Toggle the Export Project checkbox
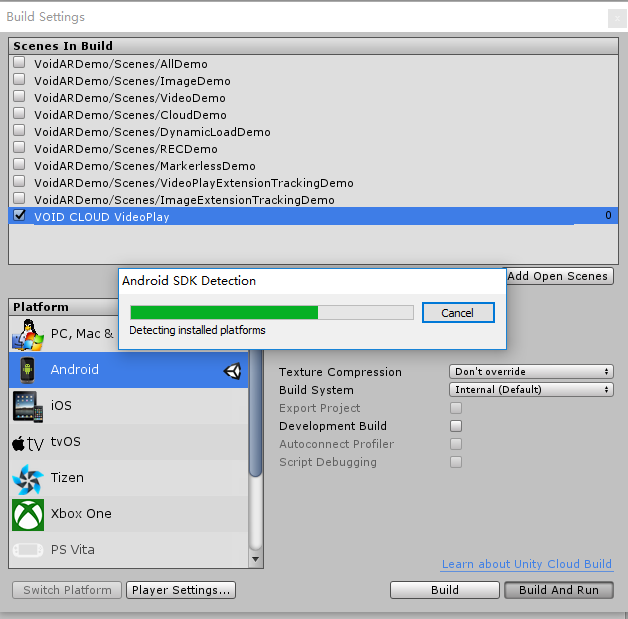The image size is (628, 619). click(456, 408)
